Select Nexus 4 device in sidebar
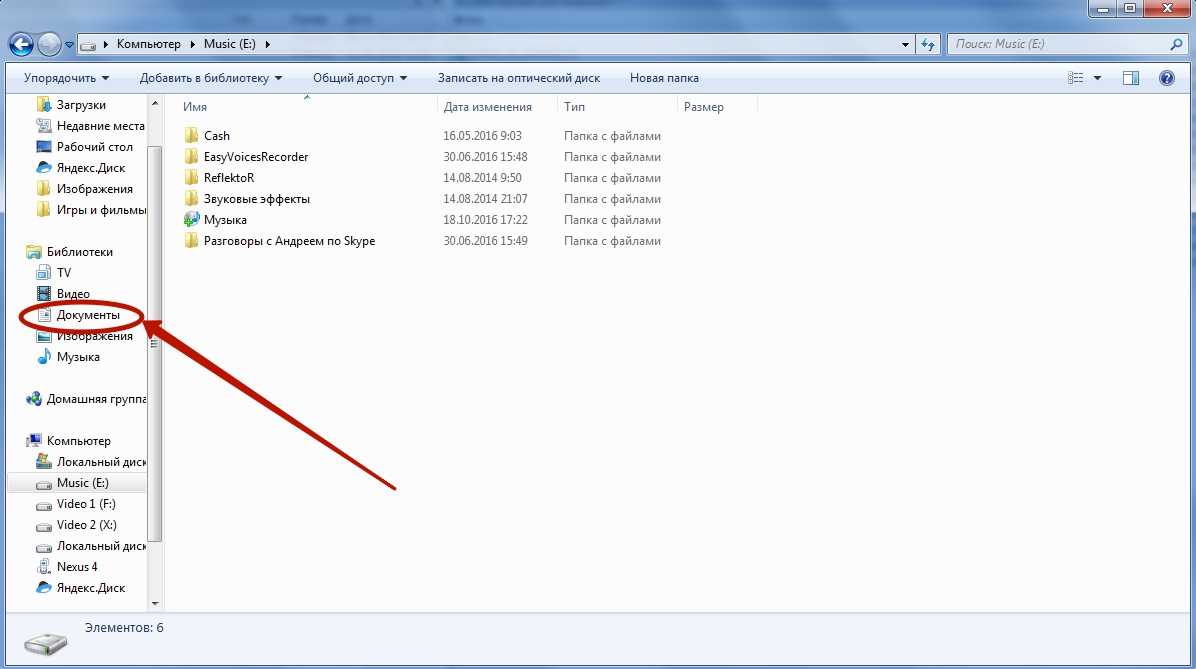Viewport: 1196px width, 669px height. click(77, 567)
